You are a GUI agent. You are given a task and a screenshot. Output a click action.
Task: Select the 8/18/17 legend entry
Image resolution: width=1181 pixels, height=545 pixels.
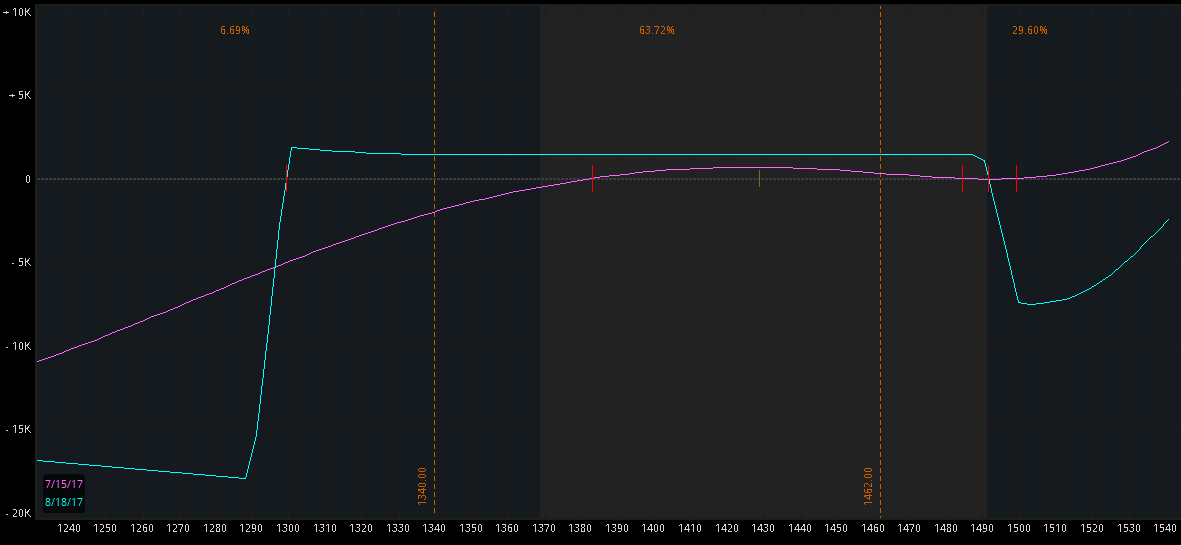coord(64,501)
